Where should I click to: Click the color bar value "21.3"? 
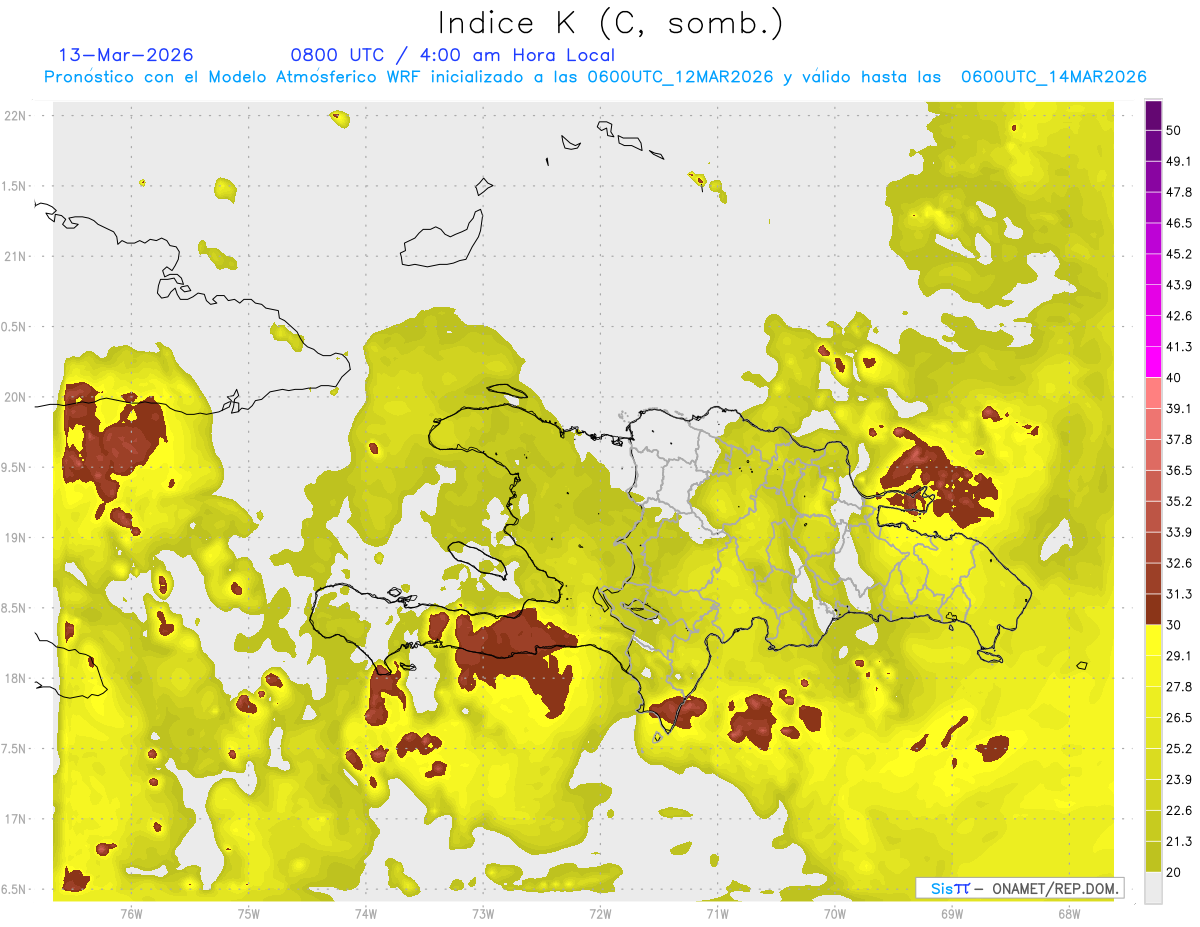point(1179,842)
